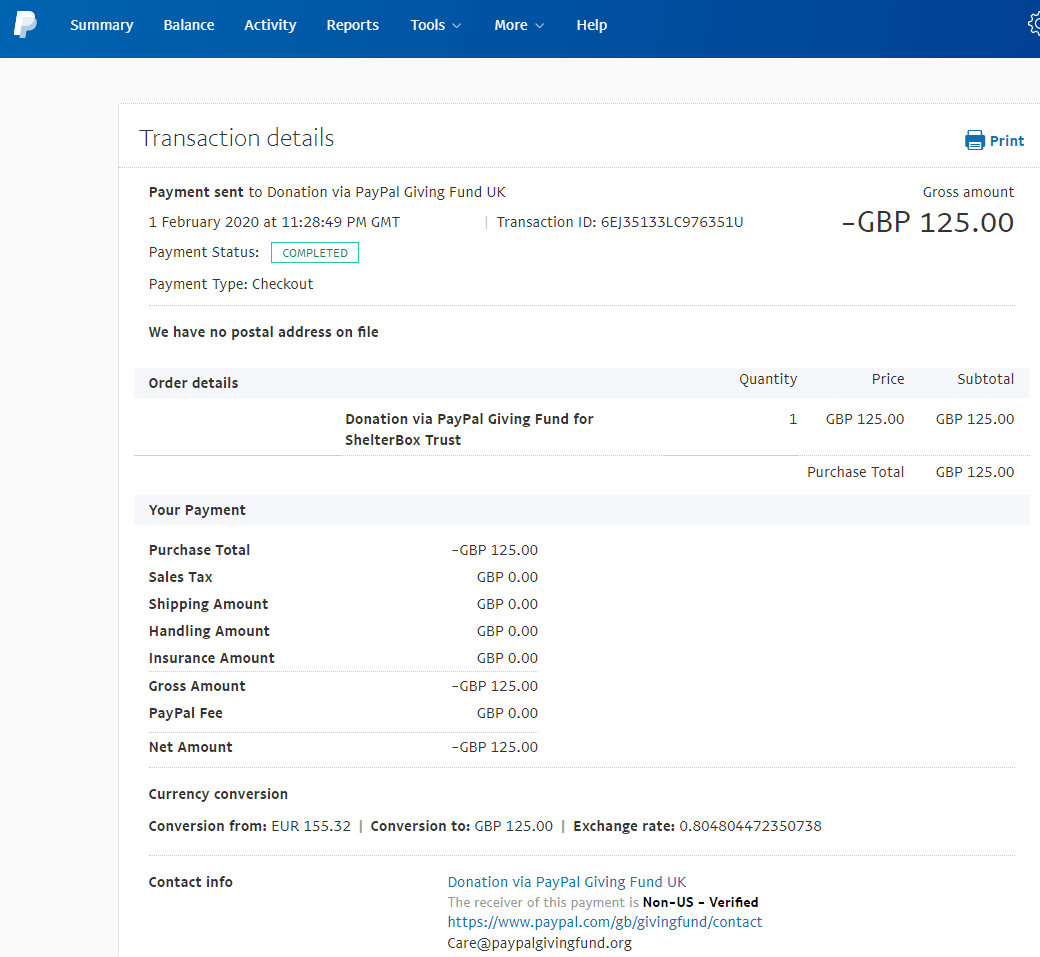This screenshot has width=1040, height=957.
Task: Select the Transaction ID 6EJ35133LC976351U text
Action: 619,222
